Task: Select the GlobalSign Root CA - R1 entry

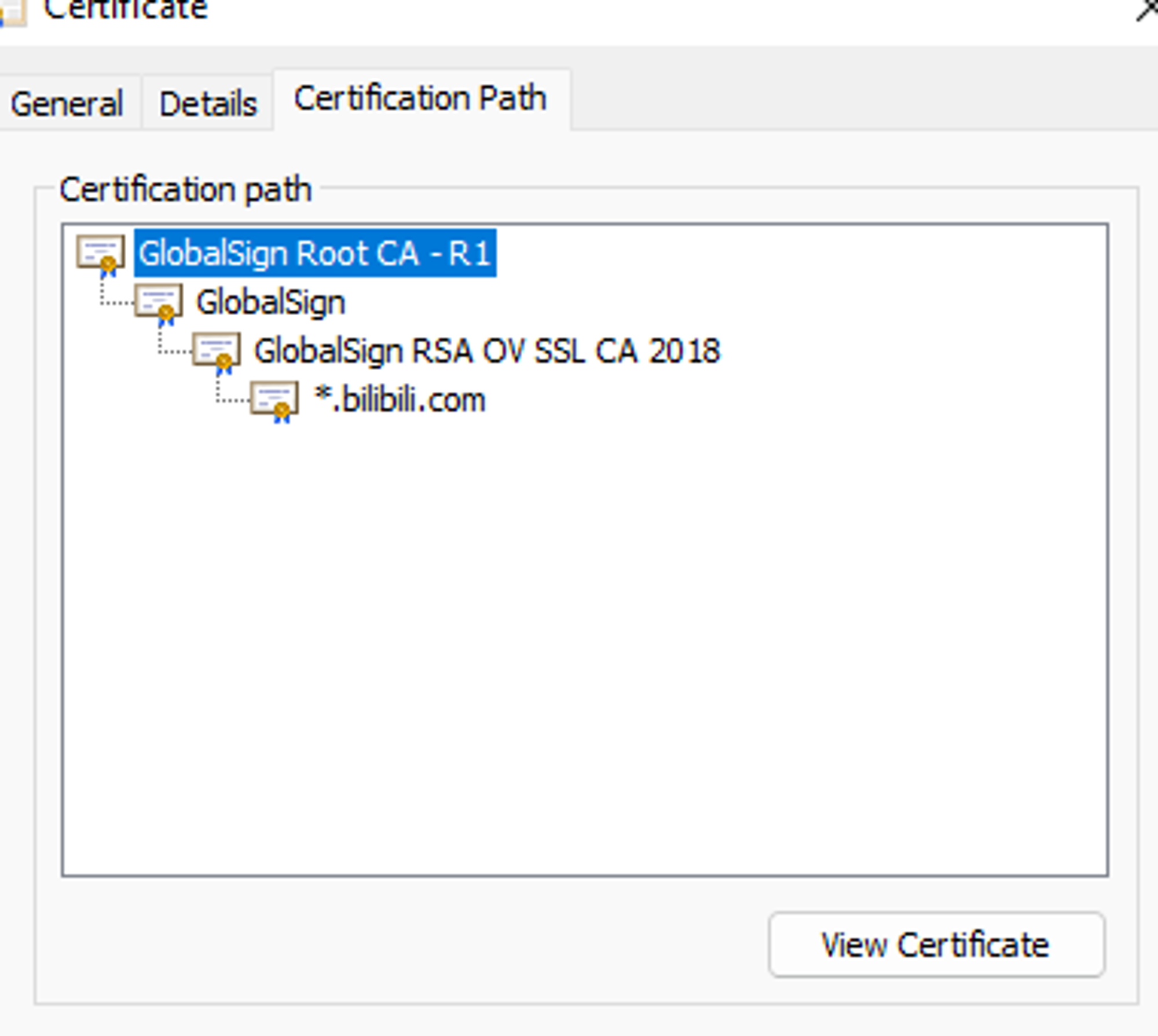Action: pyautogui.click(x=315, y=254)
